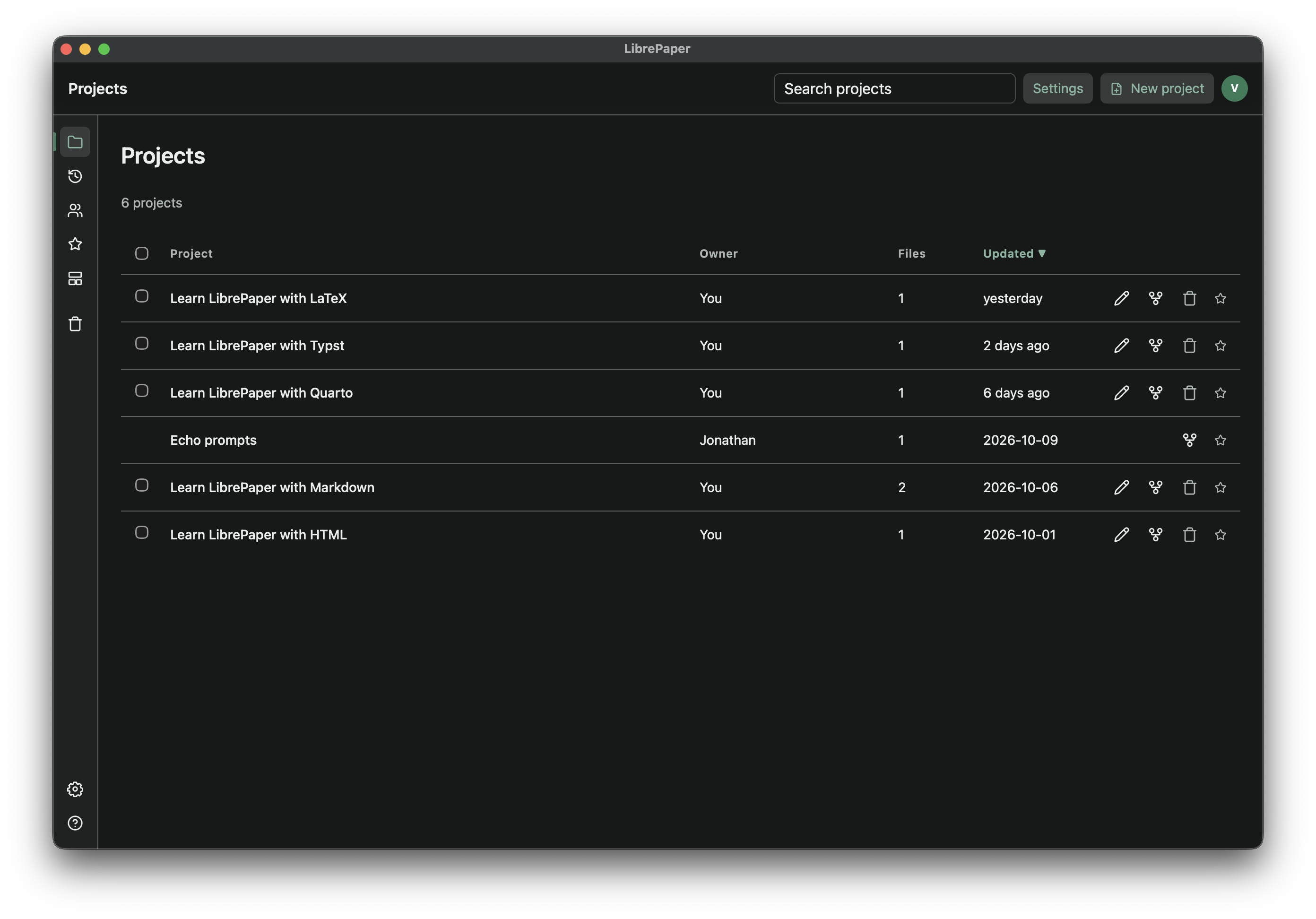Open the Trash sidebar icon
This screenshot has height=919, width=1316.
coord(75,324)
